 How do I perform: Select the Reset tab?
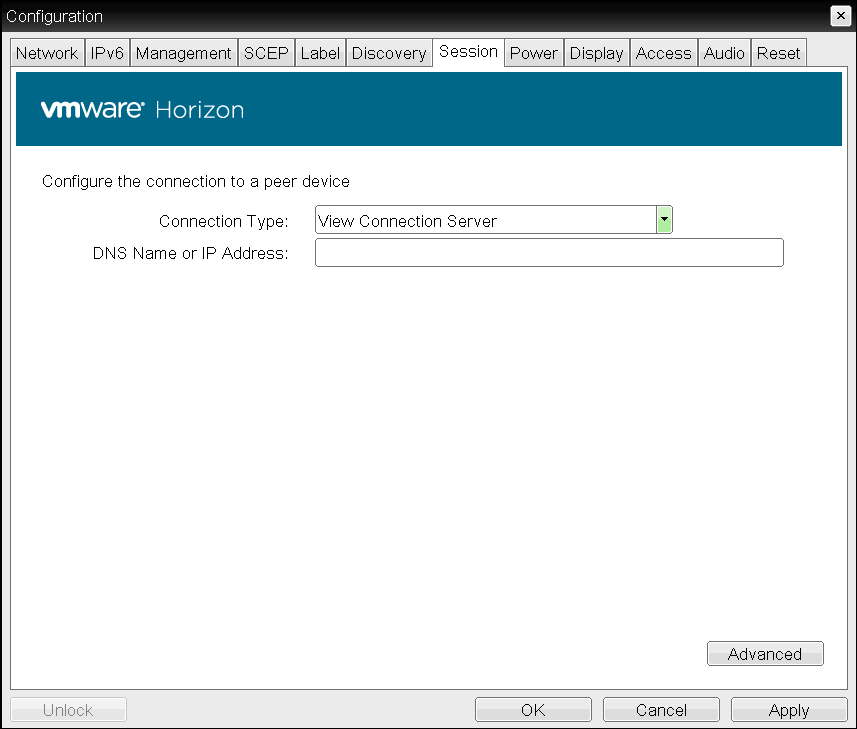point(778,53)
